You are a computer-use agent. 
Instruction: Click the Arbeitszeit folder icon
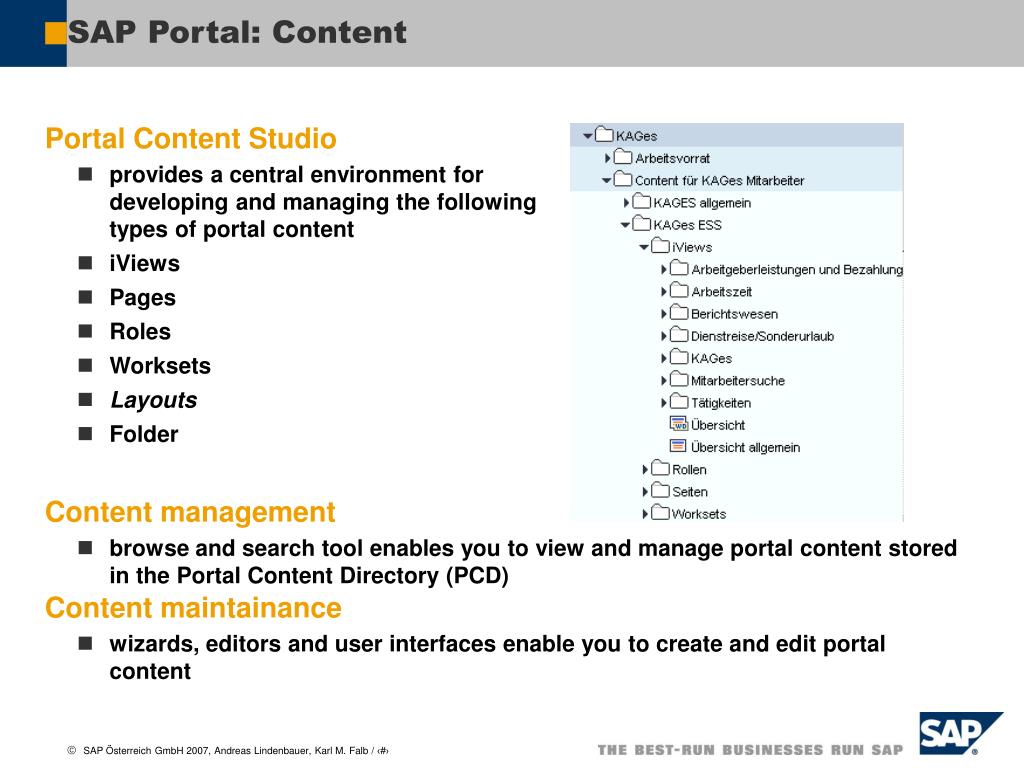tap(679, 290)
